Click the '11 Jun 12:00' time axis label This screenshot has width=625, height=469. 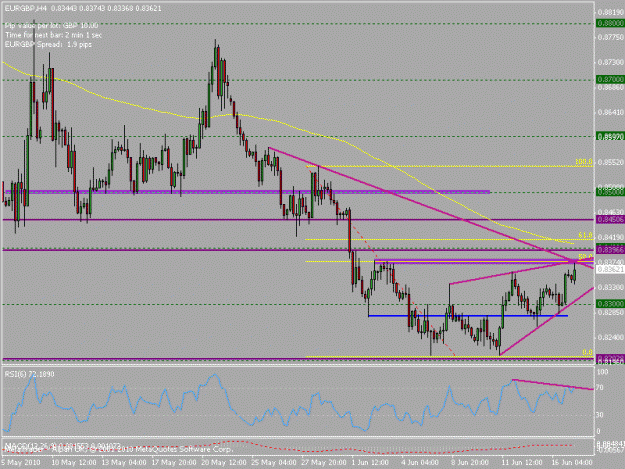pyautogui.click(x=522, y=462)
